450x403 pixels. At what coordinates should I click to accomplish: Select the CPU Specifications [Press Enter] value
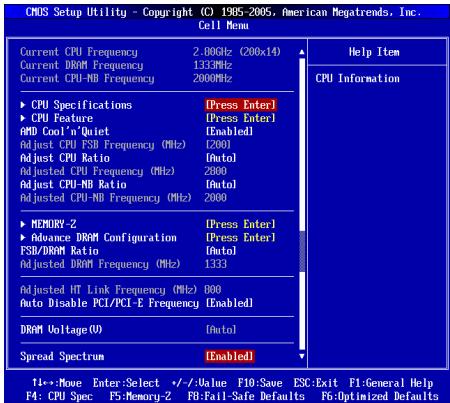pos(241,105)
